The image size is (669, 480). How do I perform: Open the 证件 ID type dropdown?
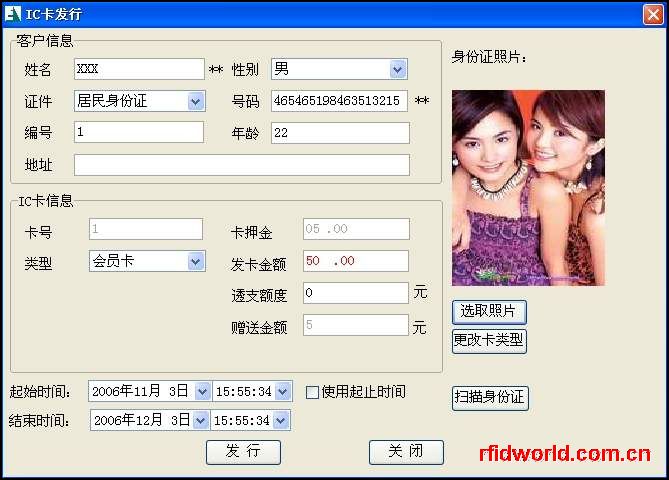[196, 102]
